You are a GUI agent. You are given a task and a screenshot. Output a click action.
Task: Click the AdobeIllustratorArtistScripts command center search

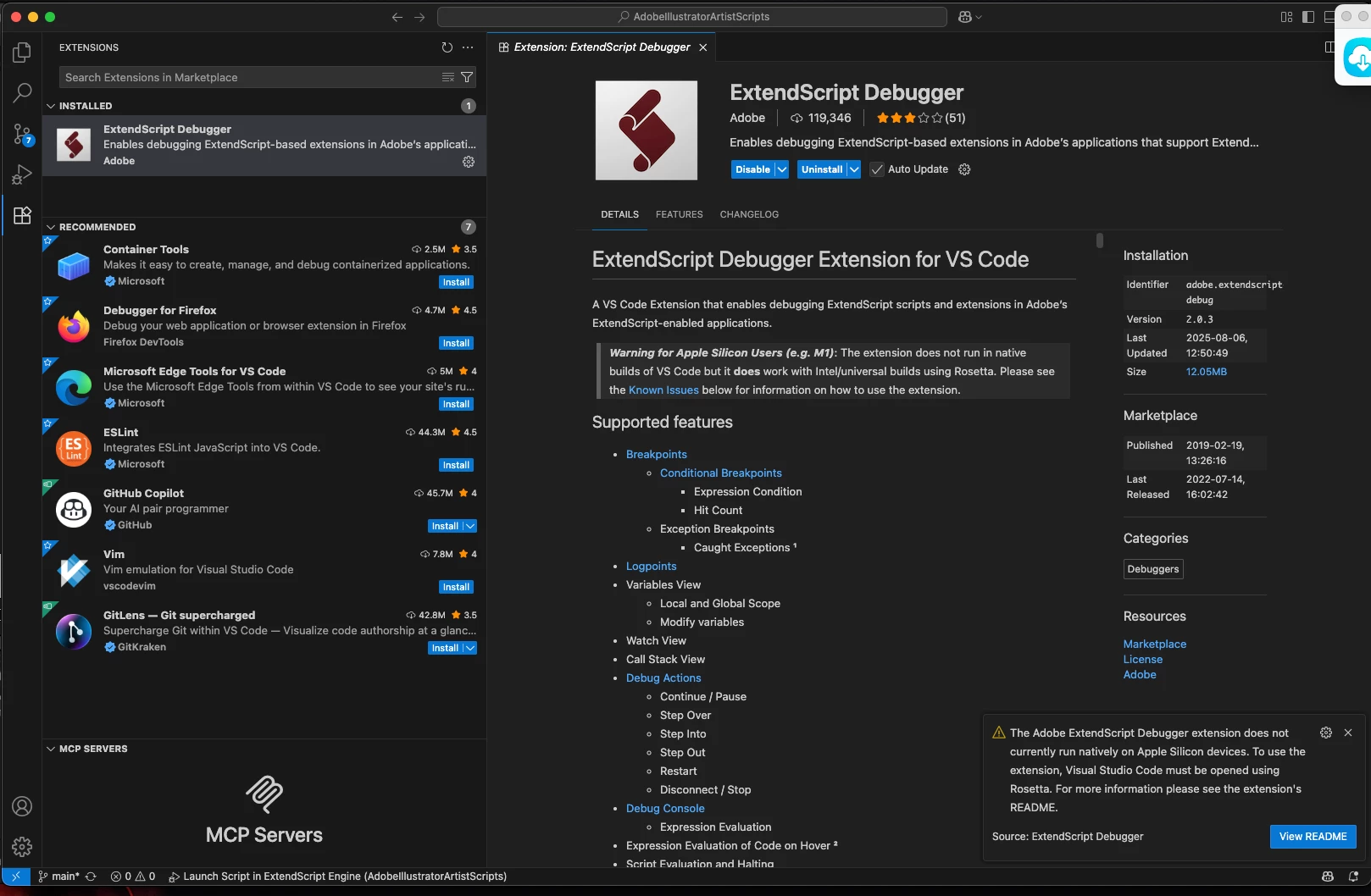point(692,17)
